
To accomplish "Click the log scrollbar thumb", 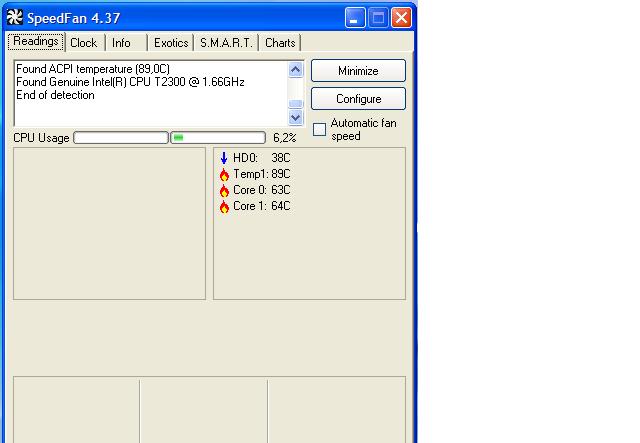I will 296,104.
